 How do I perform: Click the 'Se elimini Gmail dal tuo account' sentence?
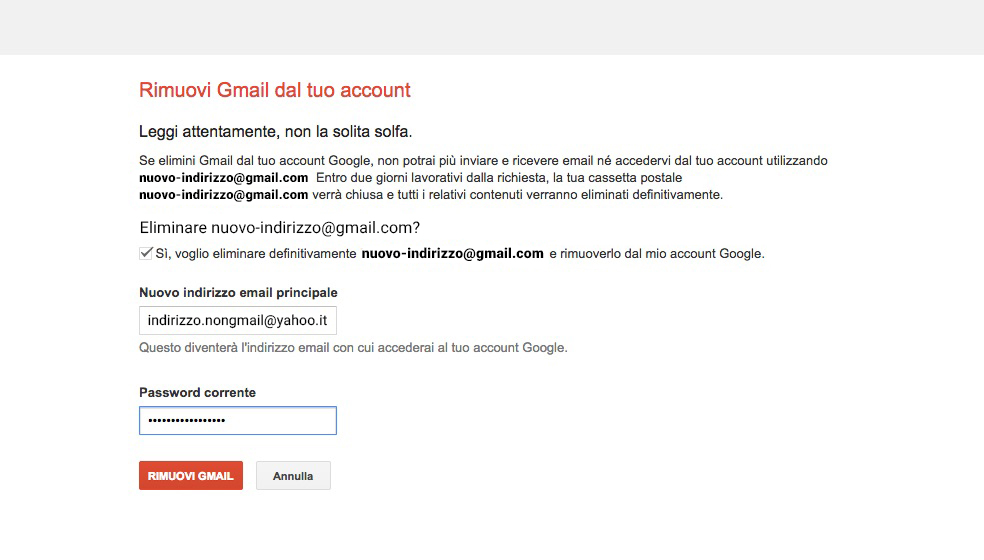pyautogui.click(x=483, y=161)
